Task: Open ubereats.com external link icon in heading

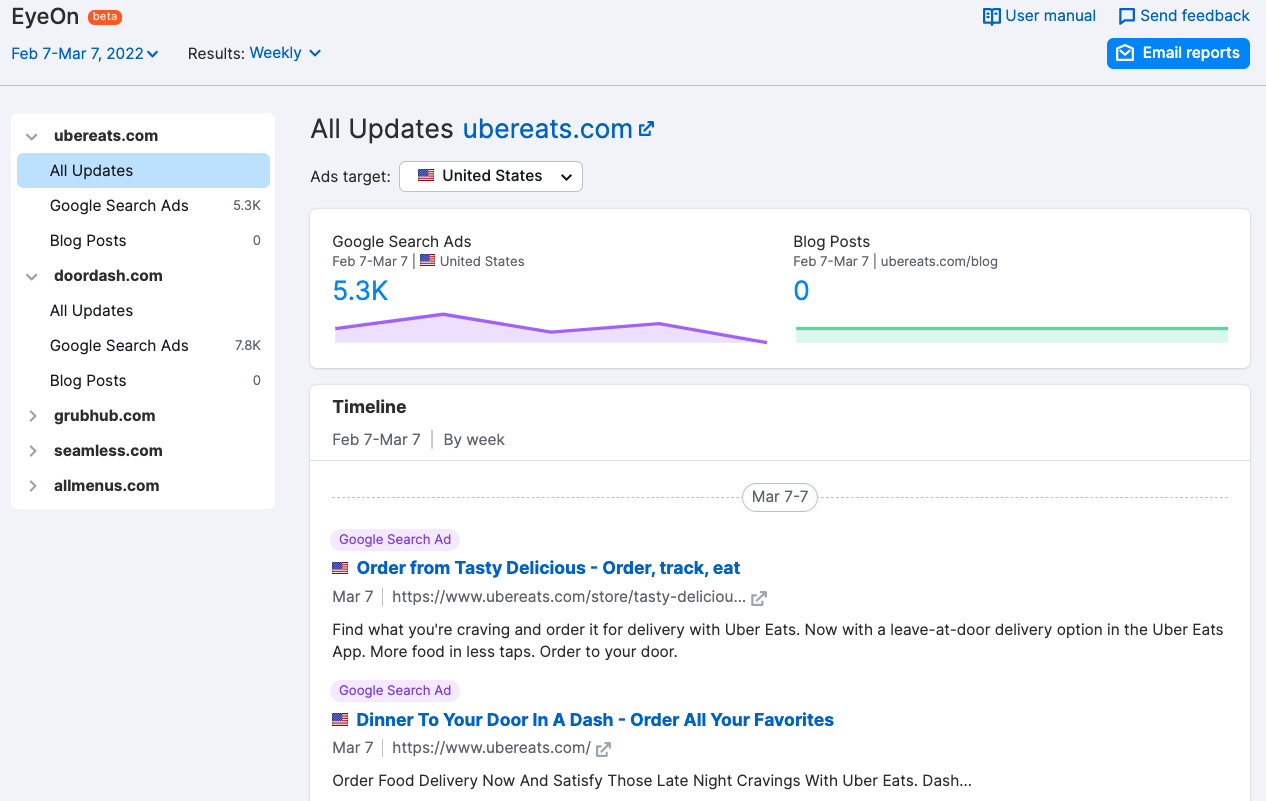Action: click(647, 128)
